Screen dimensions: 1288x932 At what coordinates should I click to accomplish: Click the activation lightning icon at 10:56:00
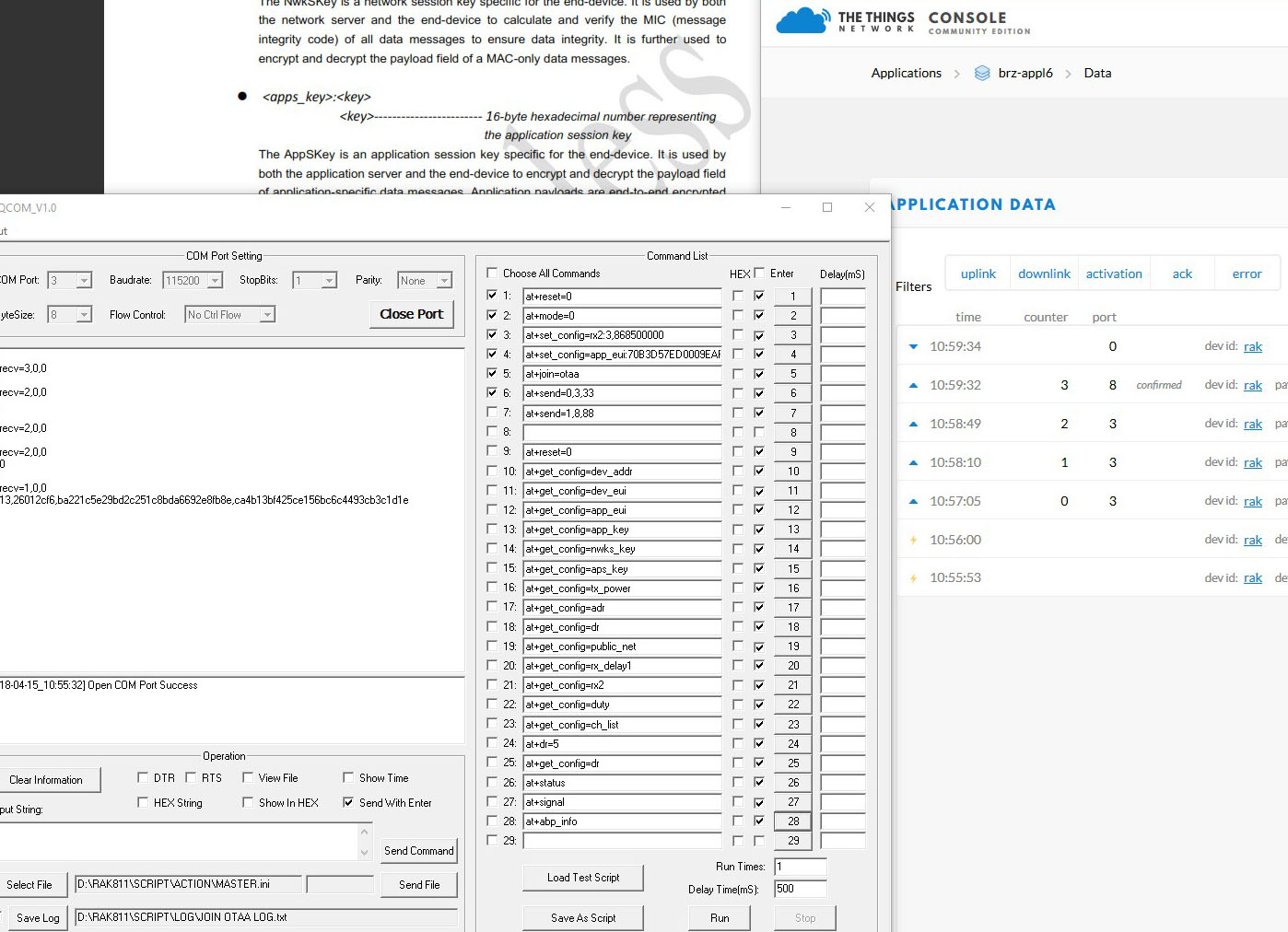coord(913,540)
